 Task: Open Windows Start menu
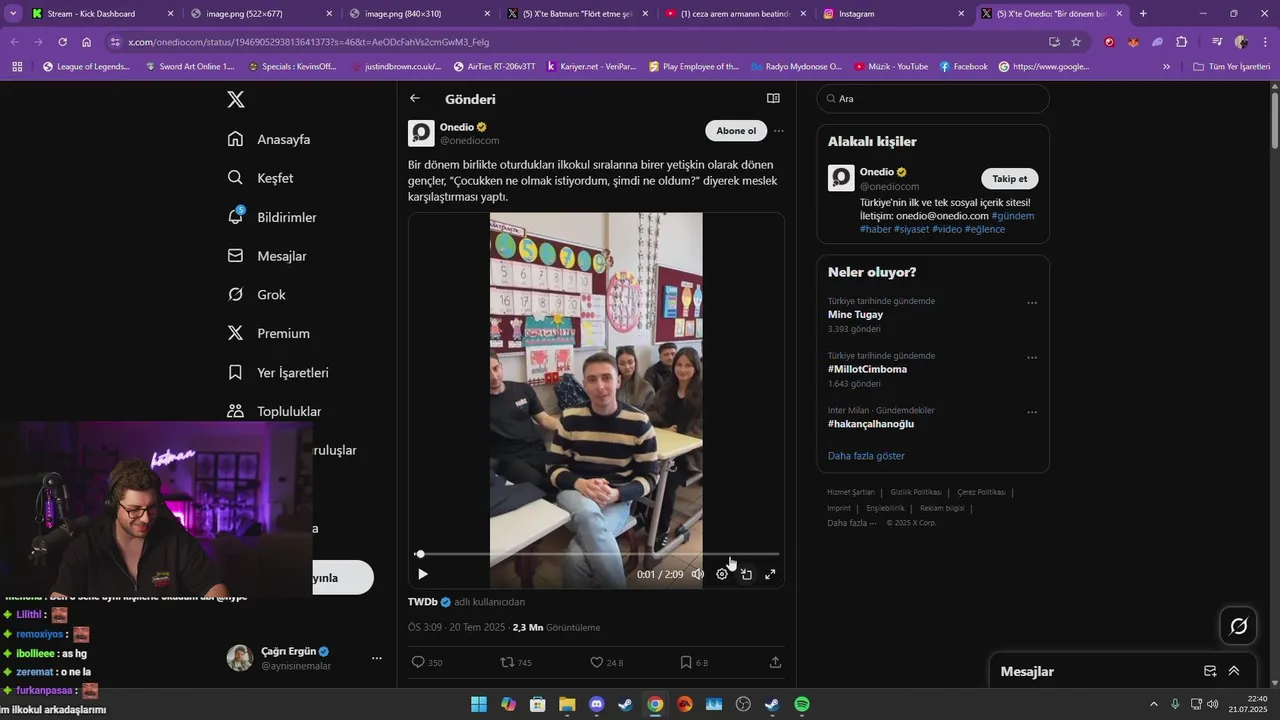[479, 704]
